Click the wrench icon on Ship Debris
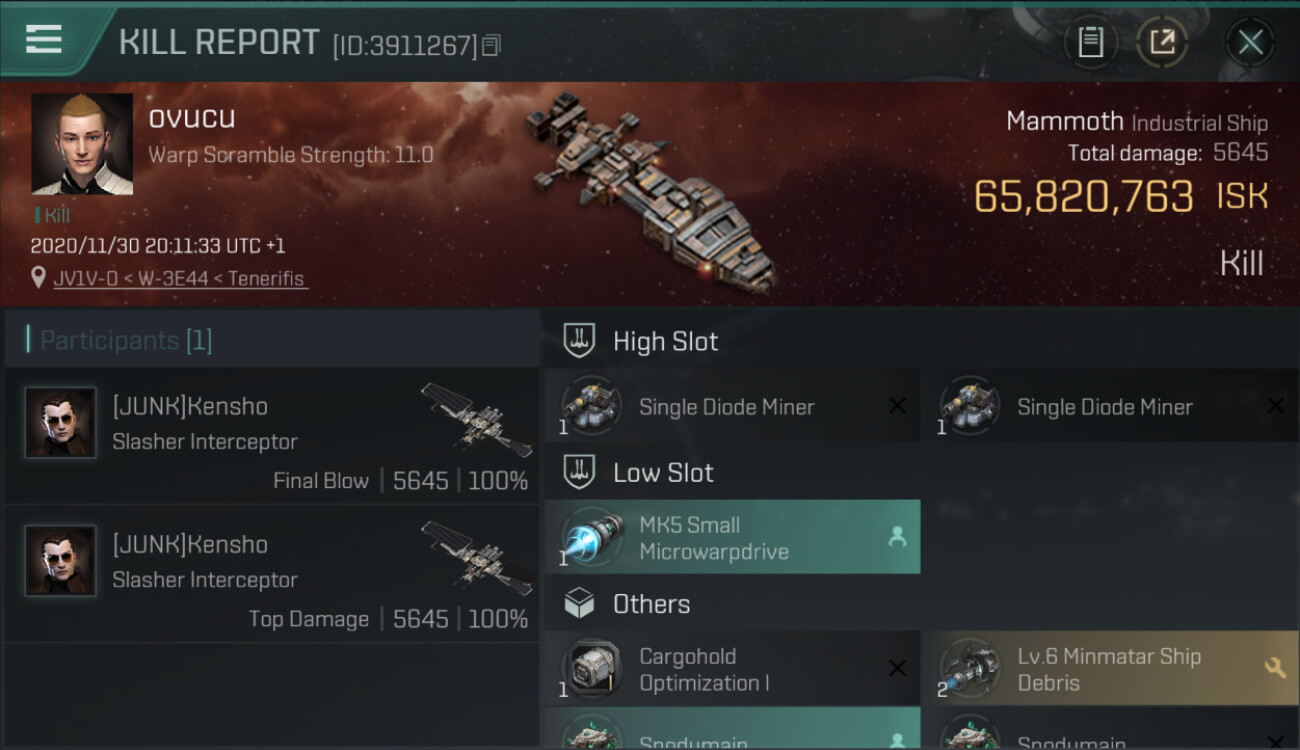This screenshot has width=1300, height=750. coord(1275,667)
